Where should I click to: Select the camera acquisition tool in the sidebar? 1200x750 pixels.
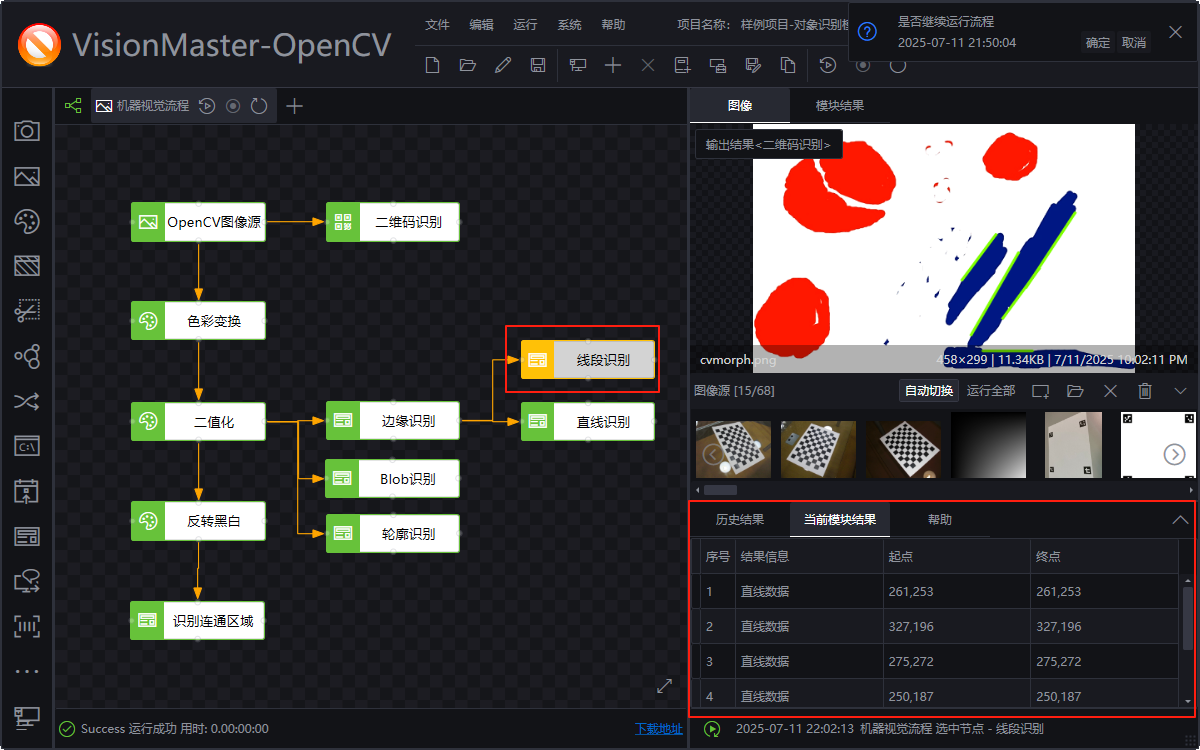(x=26, y=131)
